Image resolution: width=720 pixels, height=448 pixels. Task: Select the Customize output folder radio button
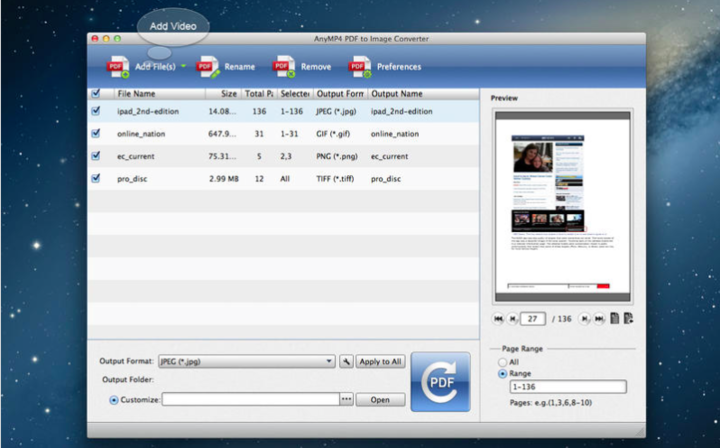(x=113, y=400)
